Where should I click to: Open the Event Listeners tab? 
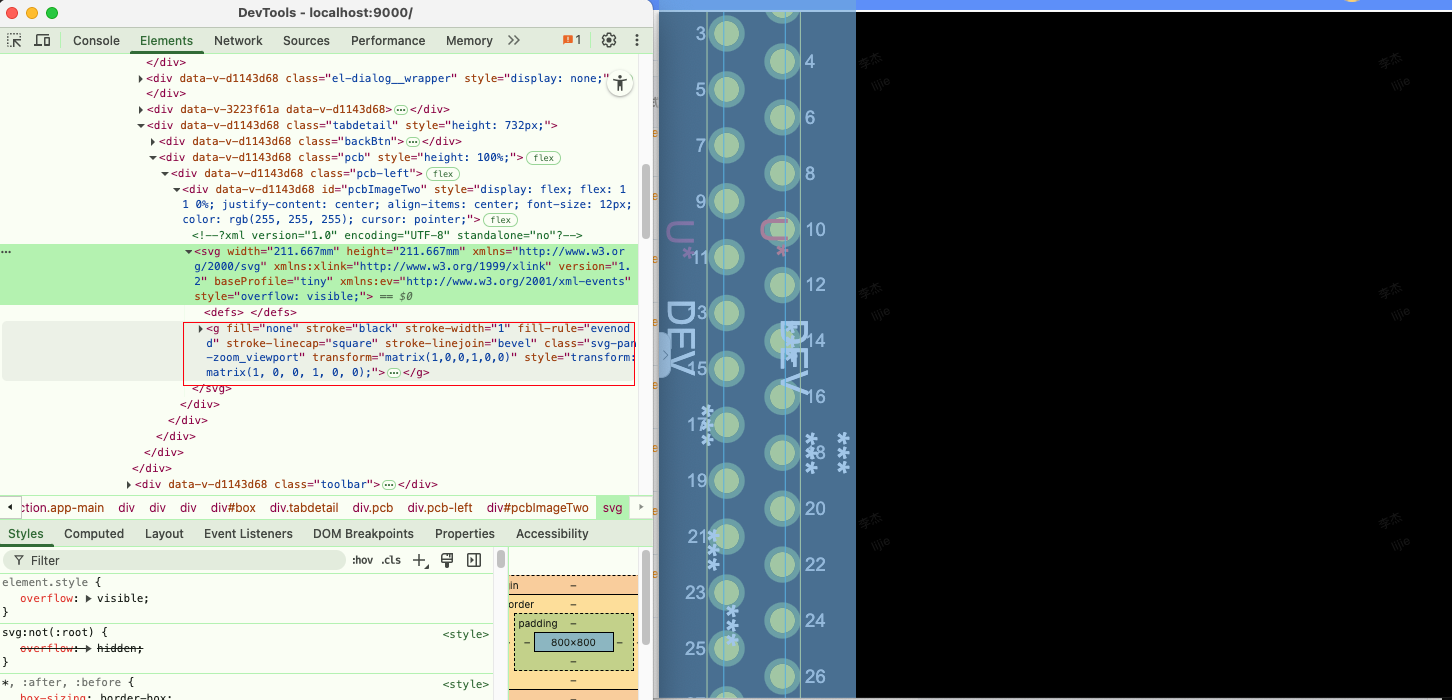pyautogui.click(x=248, y=533)
